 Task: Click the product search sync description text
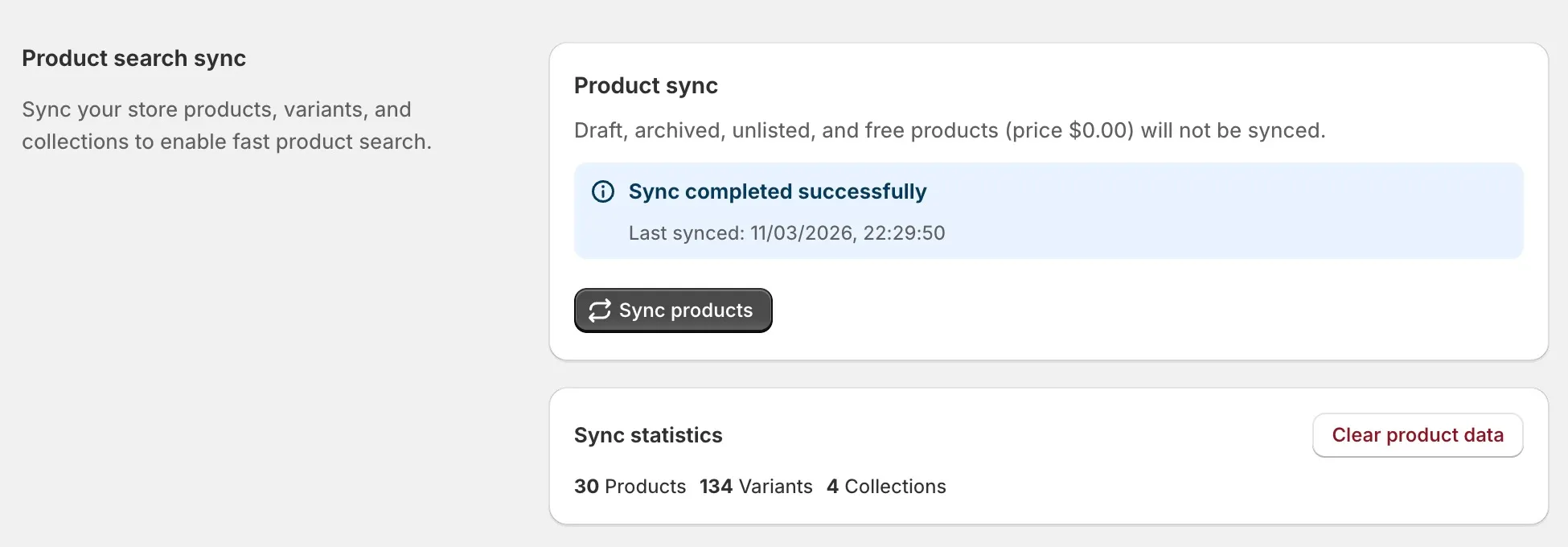228,125
